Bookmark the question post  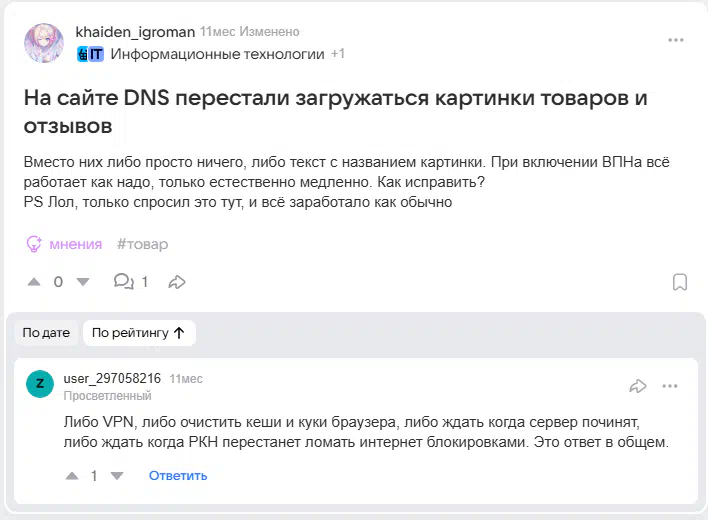pos(680,282)
